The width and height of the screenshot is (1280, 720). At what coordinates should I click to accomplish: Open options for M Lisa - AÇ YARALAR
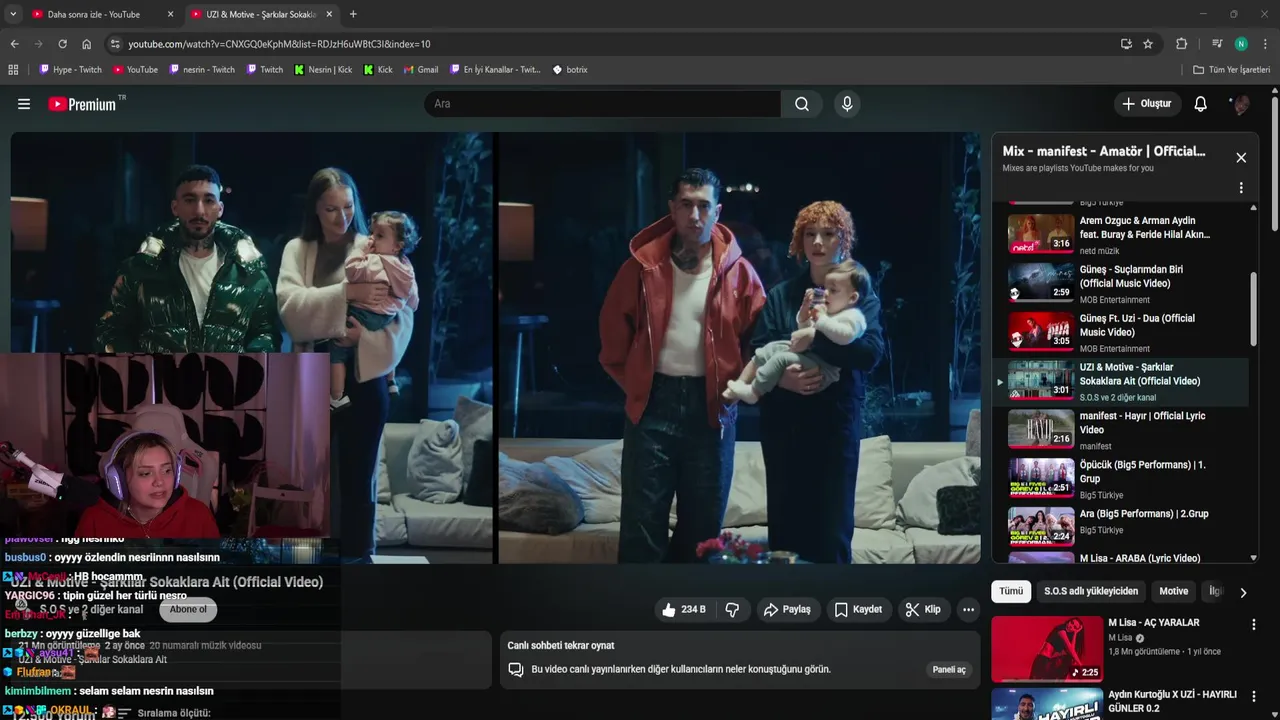point(1253,624)
